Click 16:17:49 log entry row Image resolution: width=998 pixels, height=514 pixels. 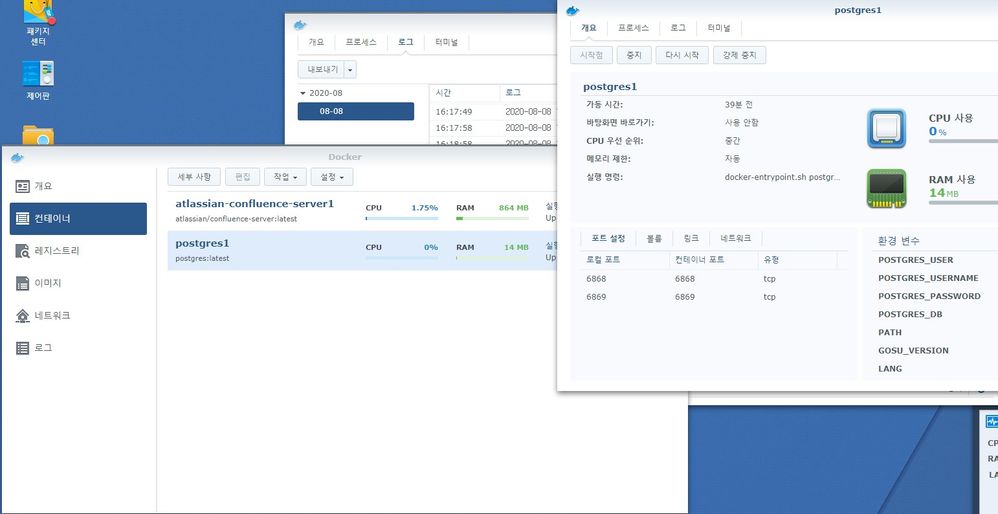pyautogui.click(x=493, y=111)
